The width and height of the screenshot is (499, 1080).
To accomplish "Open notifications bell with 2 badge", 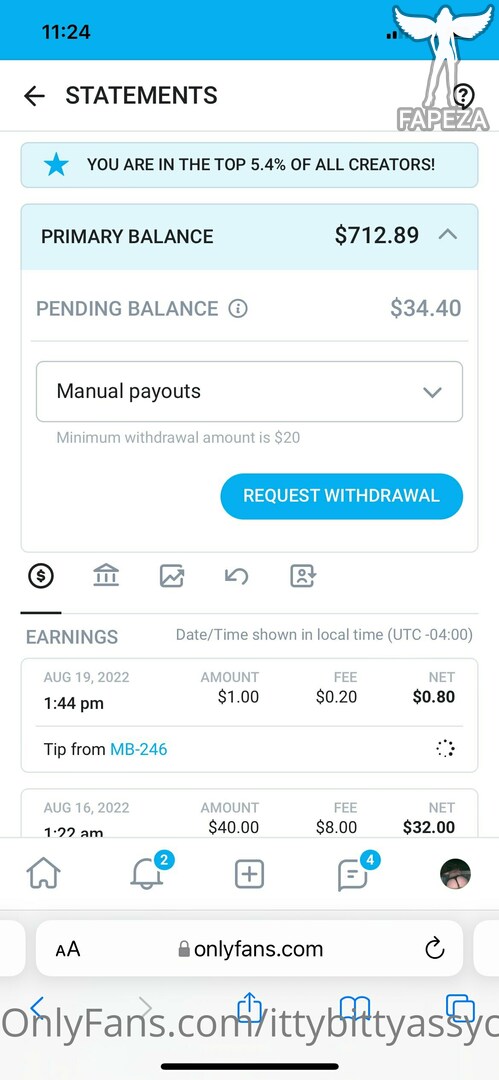I will [148, 873].
